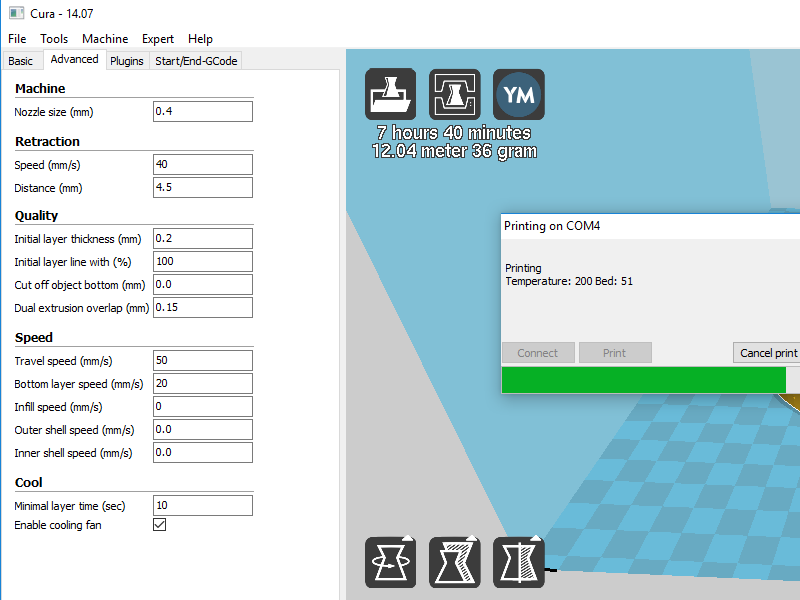Click the '7 hours 40 minutes' estimate text
Viewport: 800px width, 600px height.
tap(454, 133)
